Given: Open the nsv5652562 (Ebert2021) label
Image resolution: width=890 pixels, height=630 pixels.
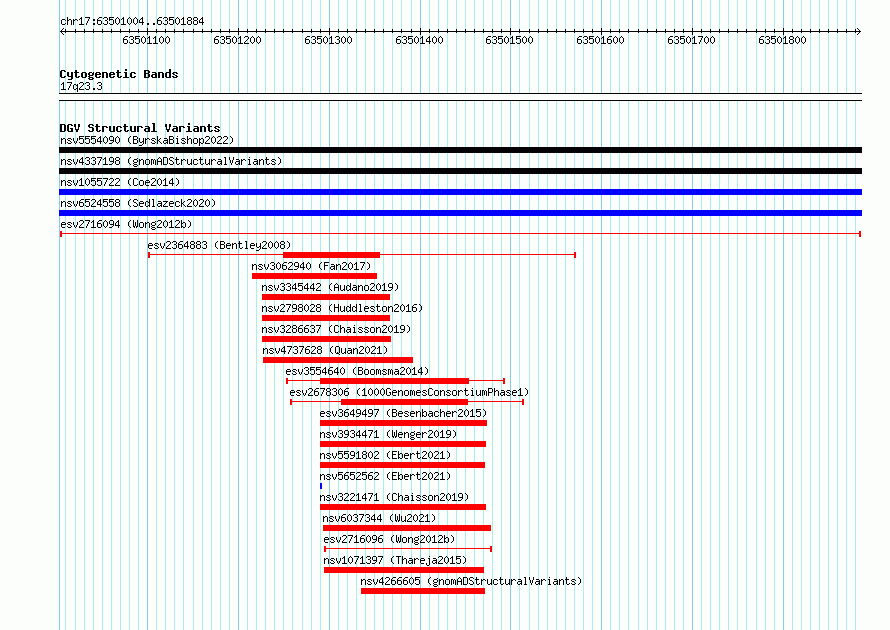Looking at the screenshot, I should coord(385,476).
